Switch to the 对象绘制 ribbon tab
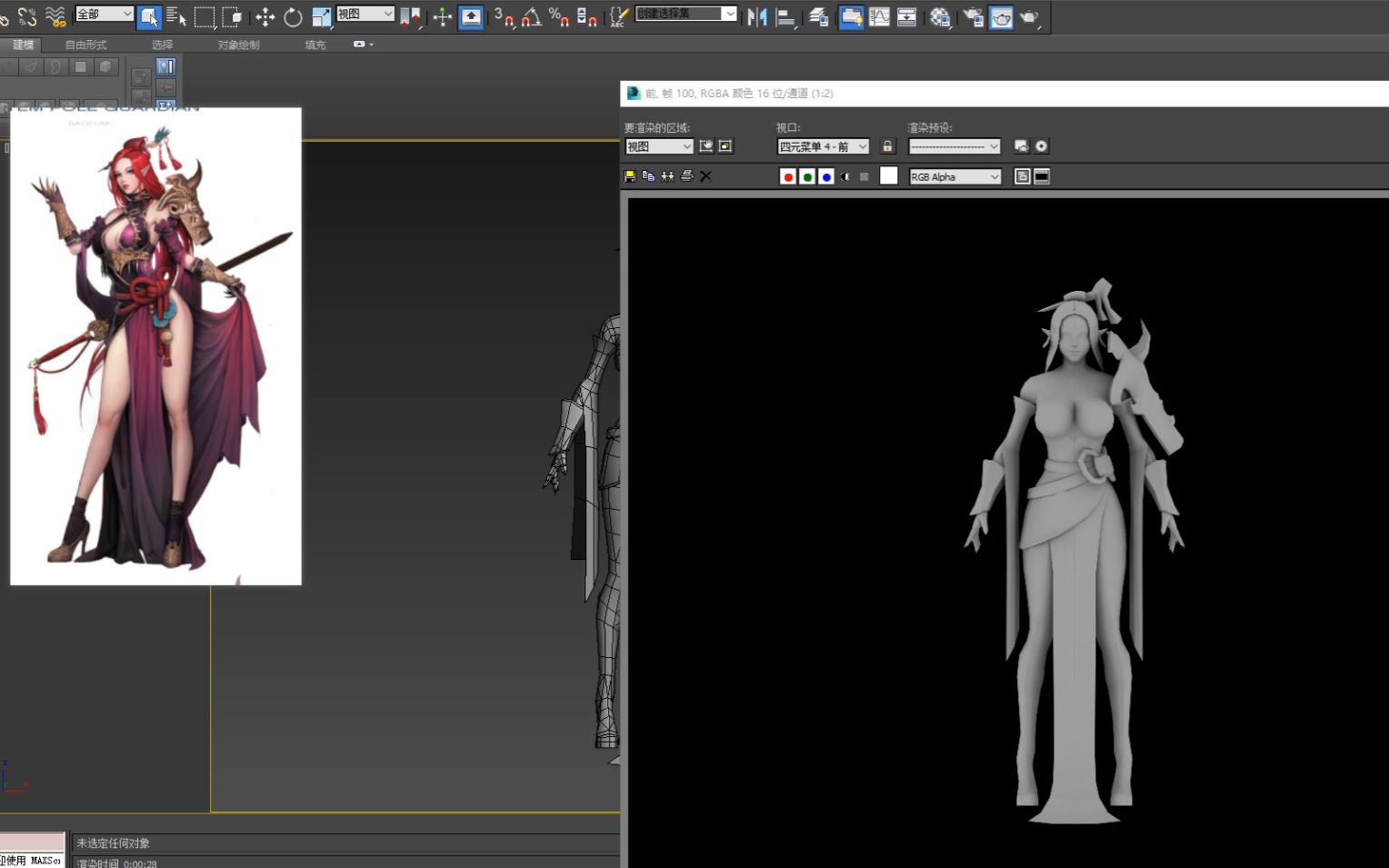The height and width of the screenshot is (868, 1389). tap(239, 45)
